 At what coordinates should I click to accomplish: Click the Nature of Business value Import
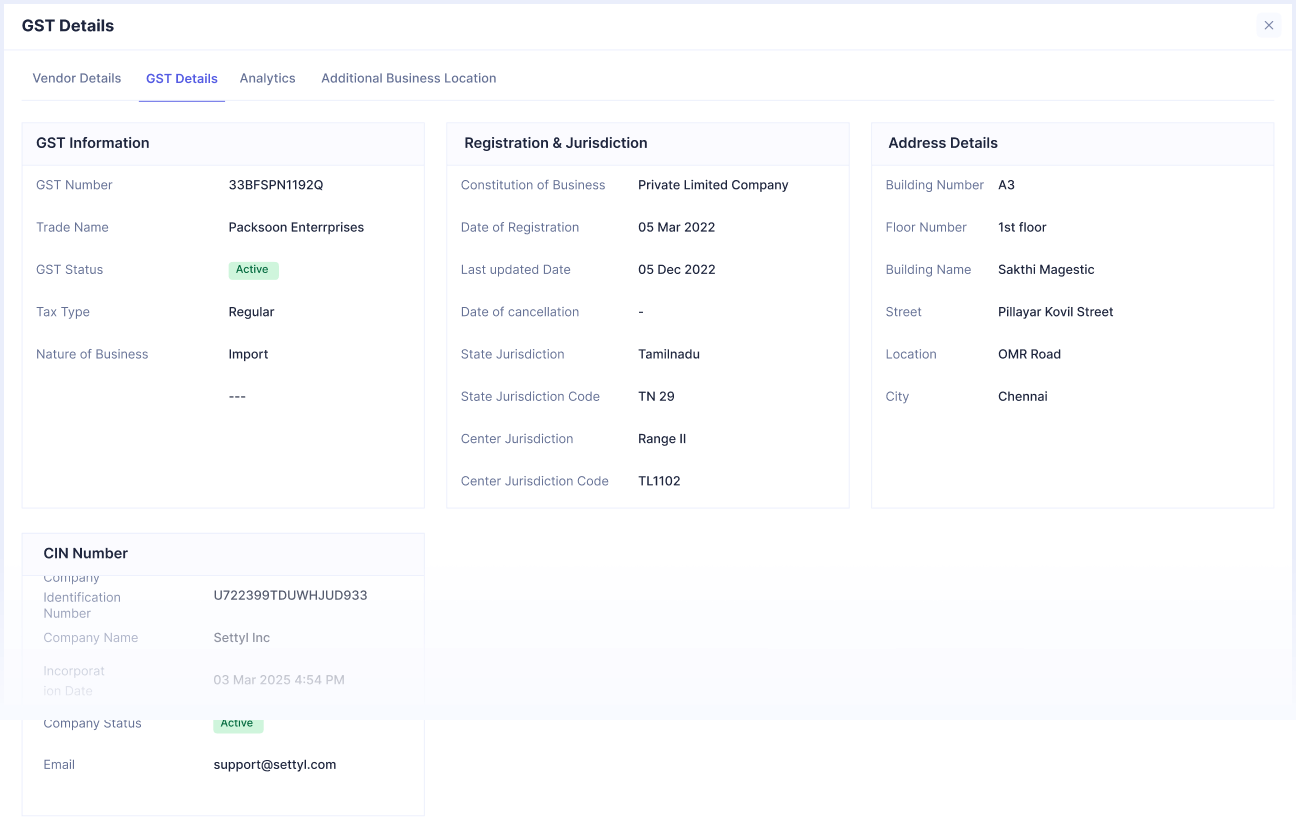click(249, 354)
